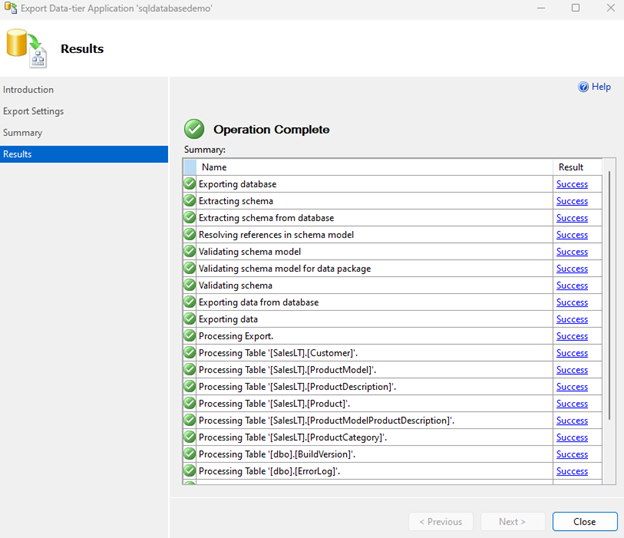Open the Success link for Exporting data
The width and height of the screenshot is (624, 538).
tap(572, 319)
